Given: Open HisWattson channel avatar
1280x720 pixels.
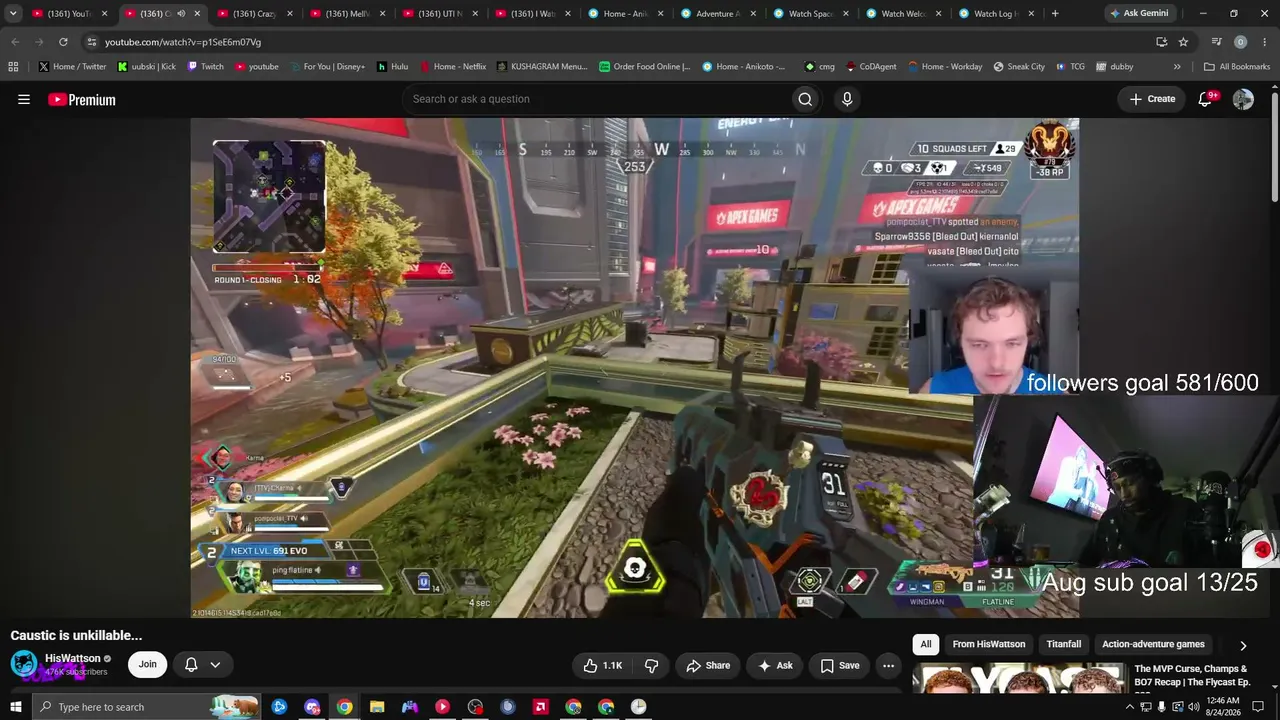Looking at the screenshot, I should point(24,664).
